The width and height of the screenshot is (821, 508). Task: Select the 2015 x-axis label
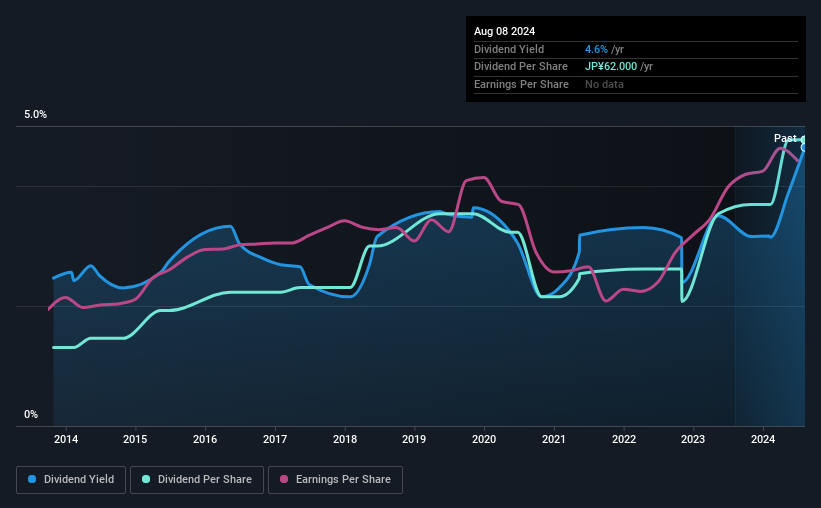pos(135,438)
